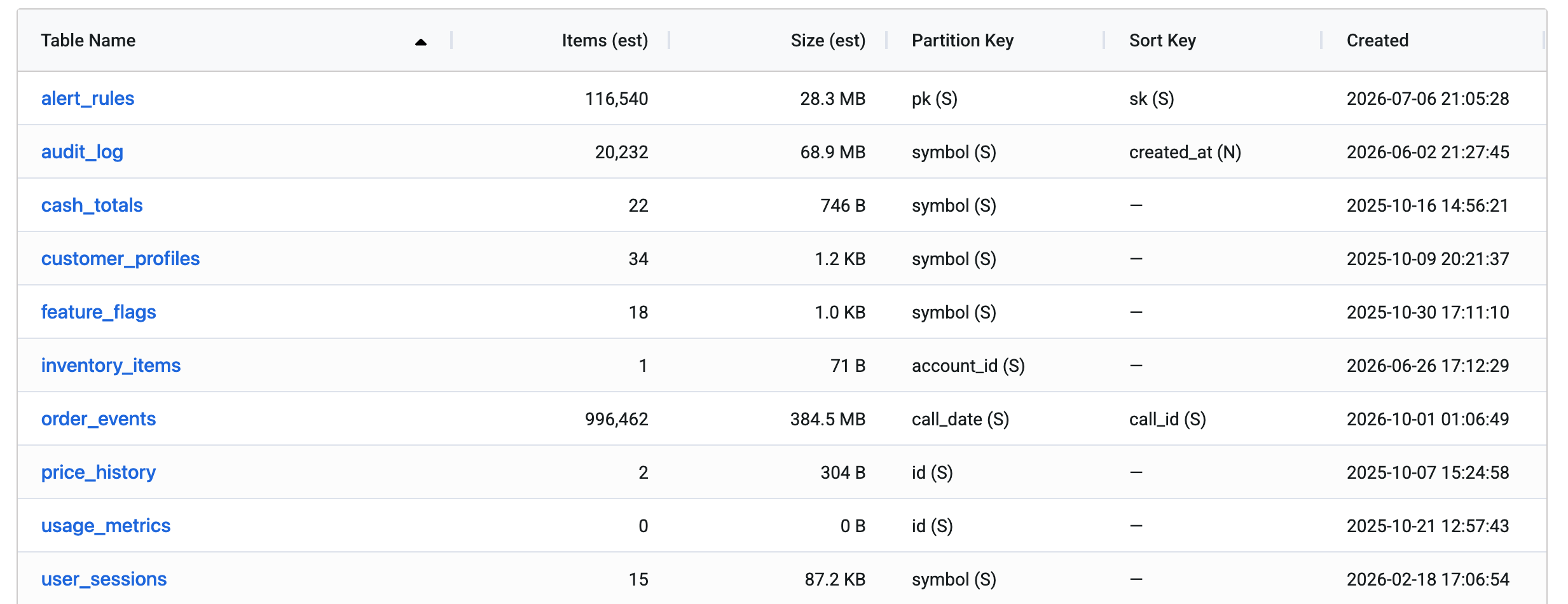Select the call_date (S) partition key cell

point(960,419)
